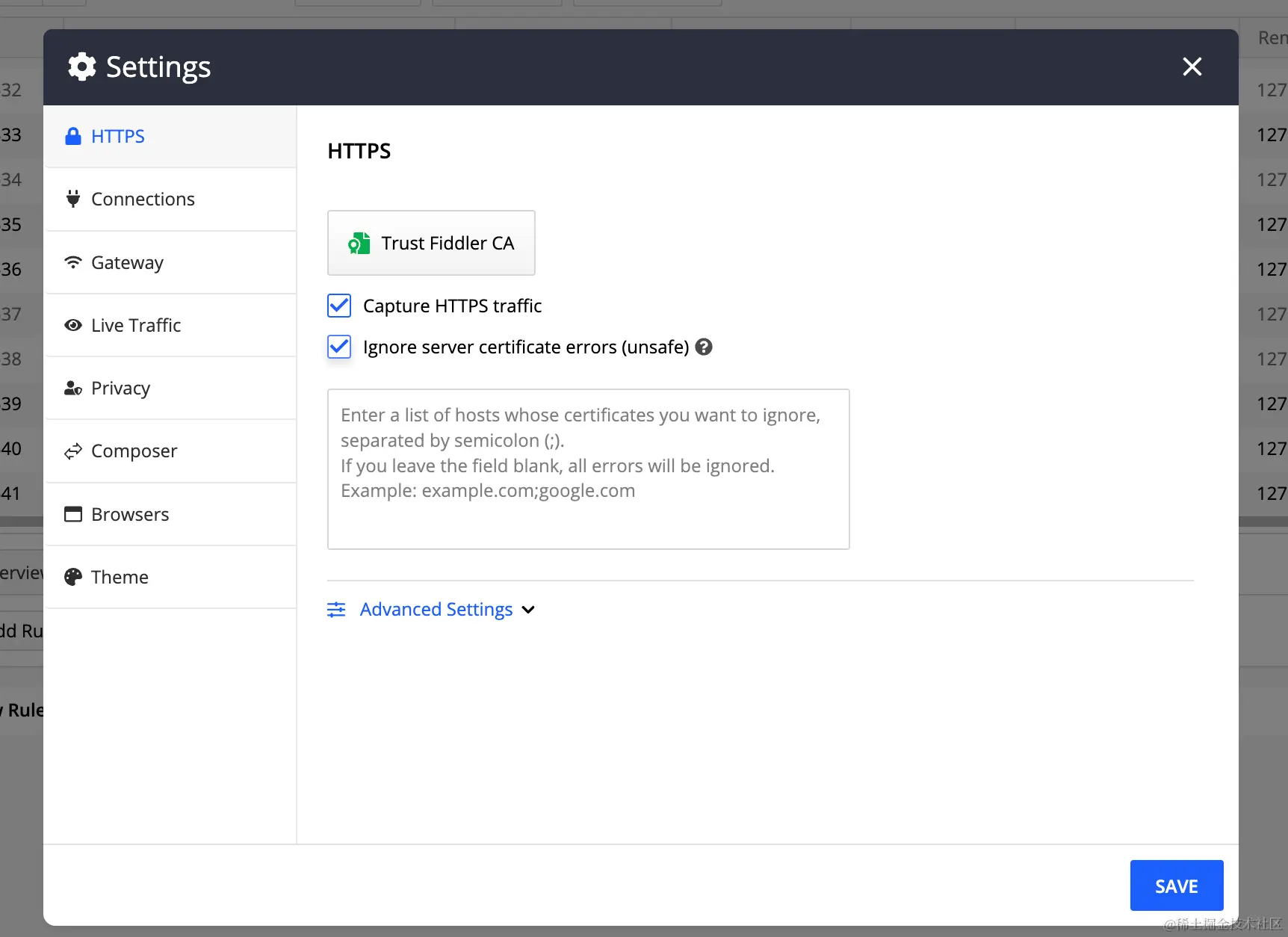The height and width of the screenshot is (937, 1288).
Task: Open the Connections settings tab
Action: pos(170,200)
